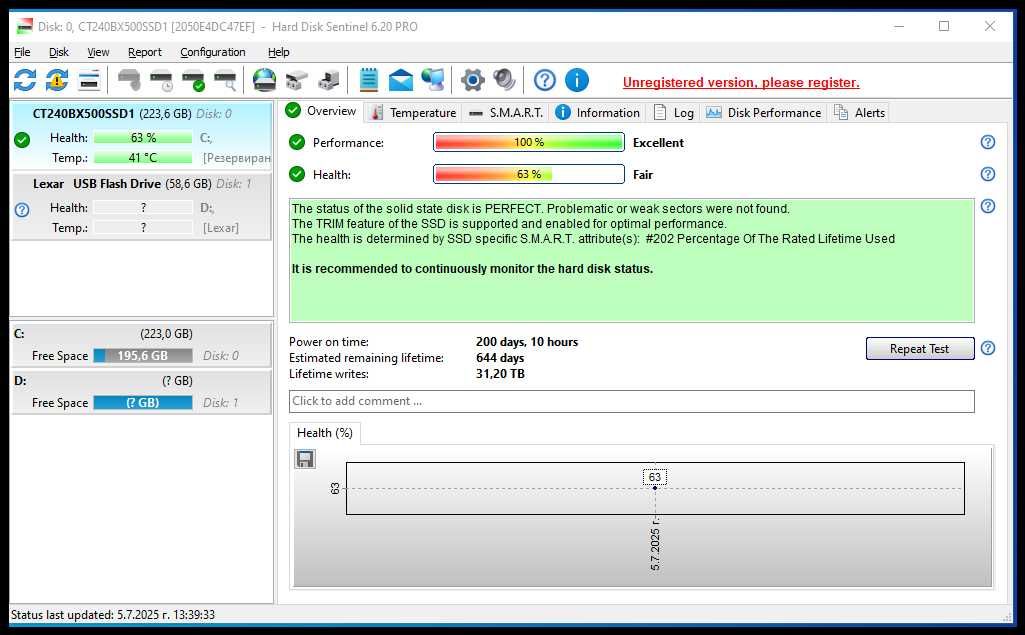
Task: Click the blue Refresh arrows toolbar icon
Action: 25,80
